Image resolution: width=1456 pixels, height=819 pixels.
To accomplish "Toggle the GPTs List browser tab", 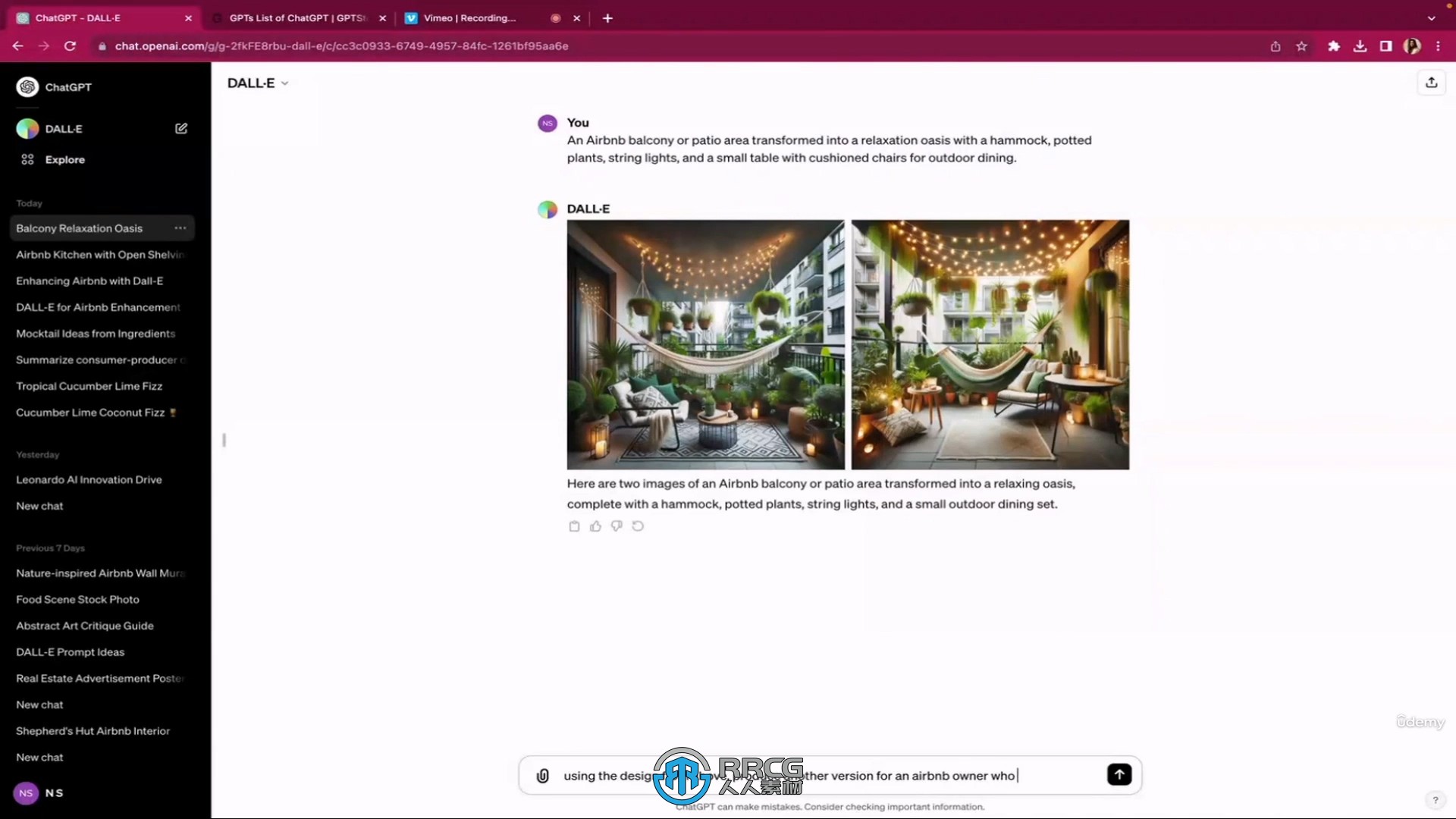I will [296, 17].
